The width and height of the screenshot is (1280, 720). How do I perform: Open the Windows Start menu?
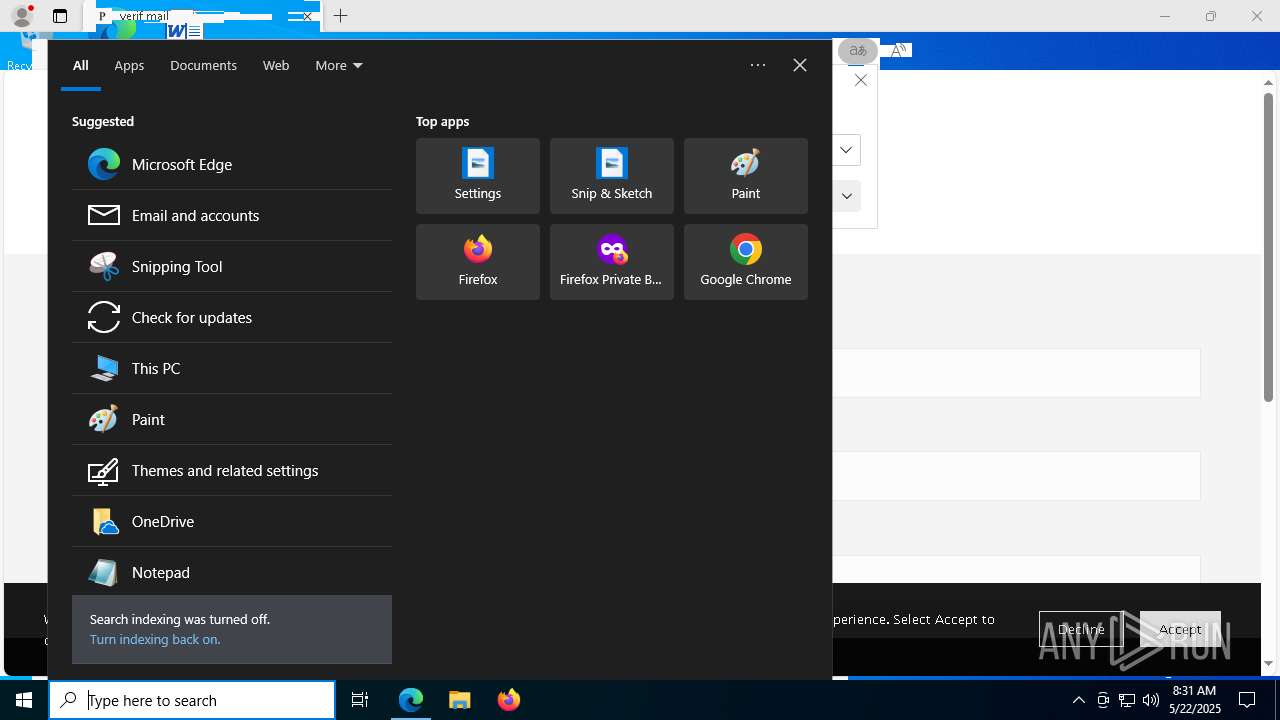[24, 700]
